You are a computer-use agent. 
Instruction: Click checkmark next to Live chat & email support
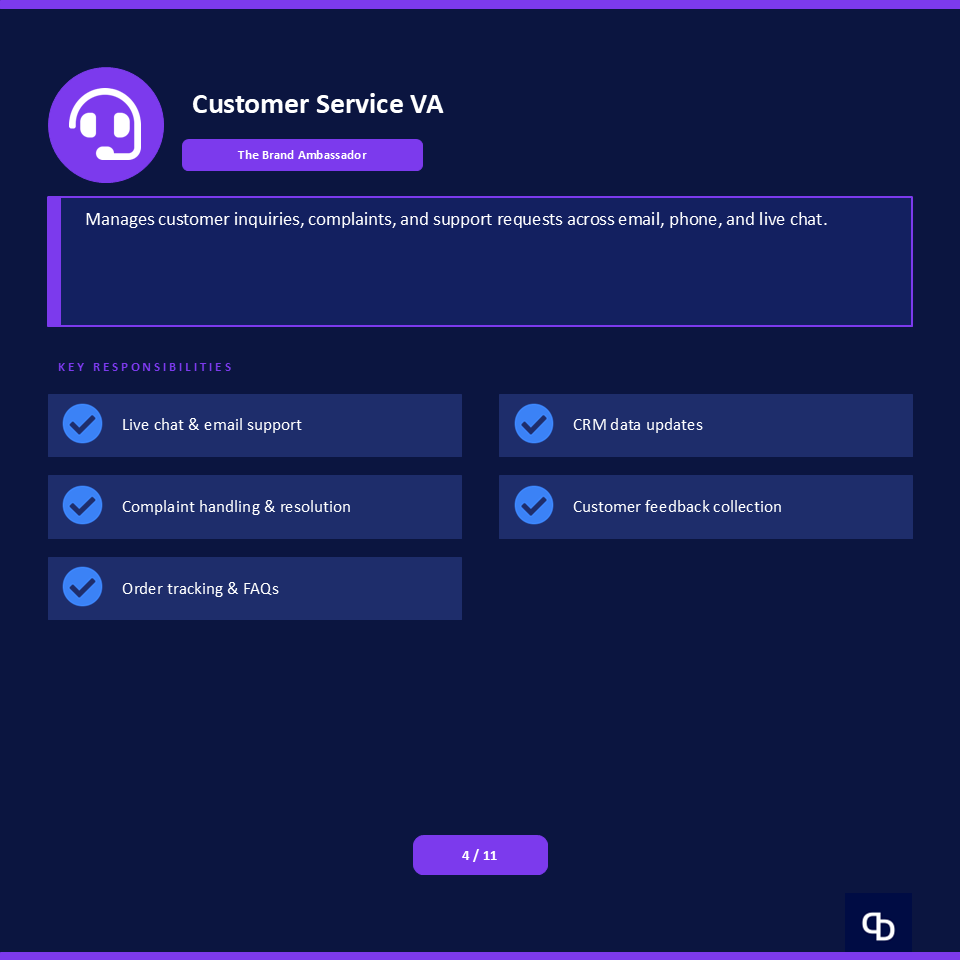point(83,424)
